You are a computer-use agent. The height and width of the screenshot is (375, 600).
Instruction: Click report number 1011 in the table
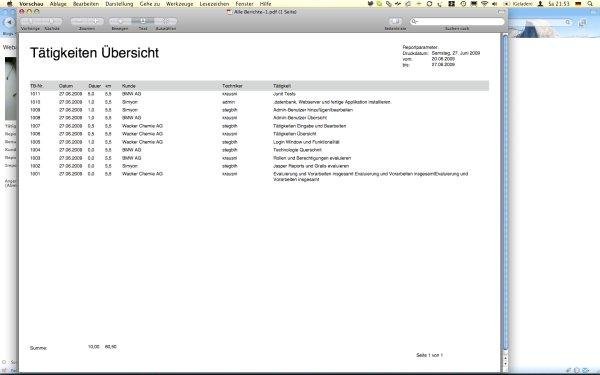(x=35, y=94)
